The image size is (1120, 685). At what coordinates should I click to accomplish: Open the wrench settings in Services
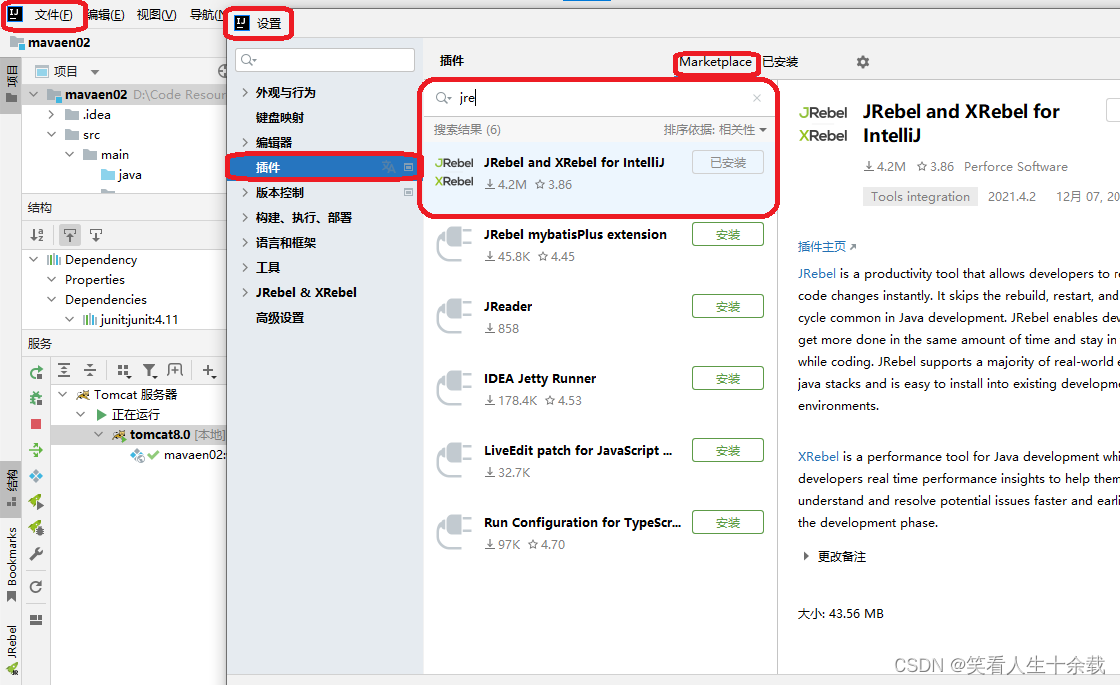[36, 554]
